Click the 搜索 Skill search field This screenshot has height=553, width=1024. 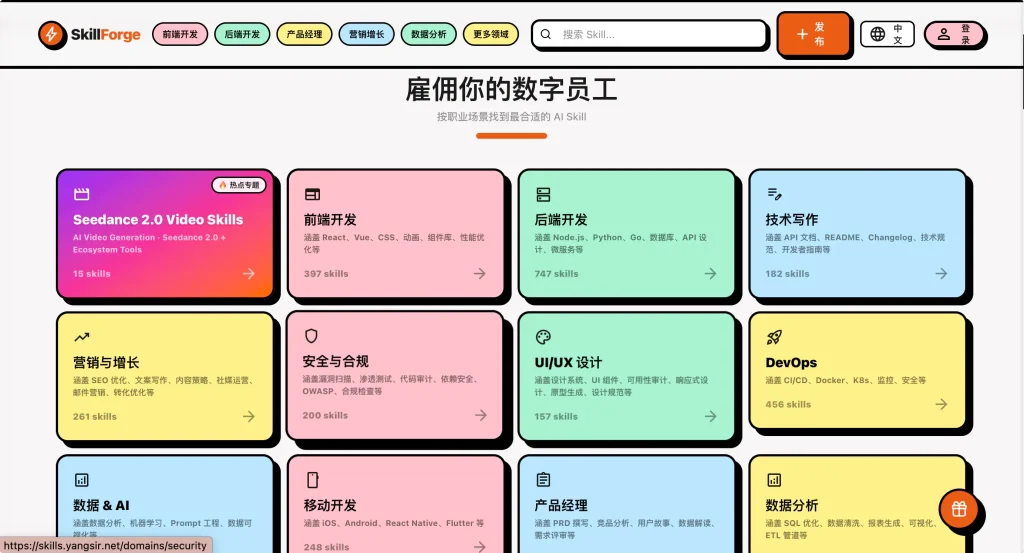tap(650, 35)
